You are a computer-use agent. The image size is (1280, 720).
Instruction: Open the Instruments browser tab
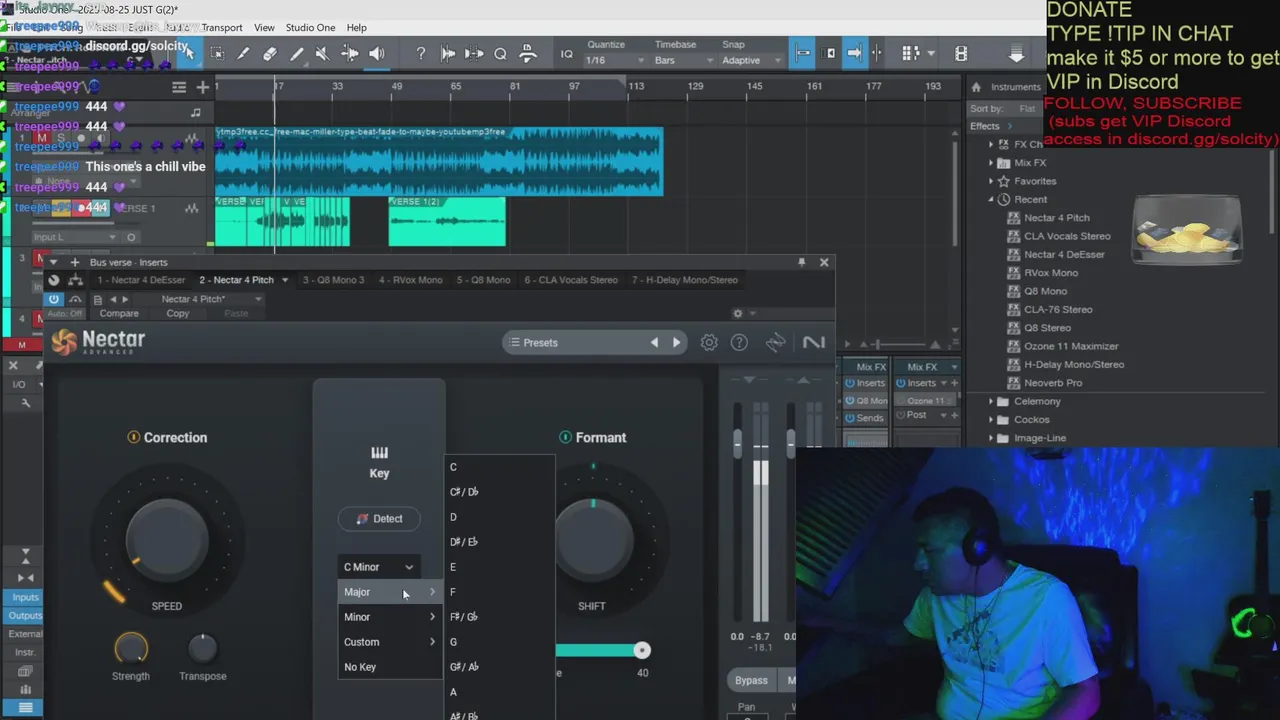pos(1016,87)
